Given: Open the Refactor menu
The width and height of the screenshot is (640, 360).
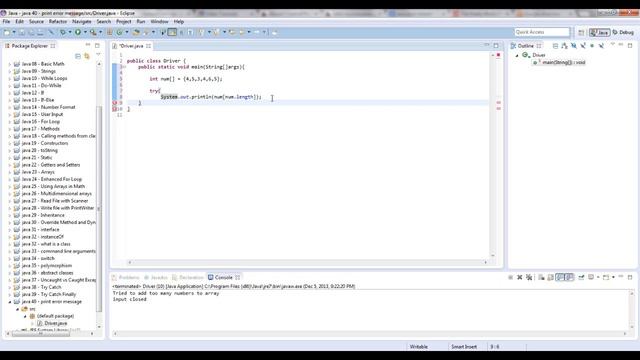Looking at the screenshot, I should pos(58,22).
